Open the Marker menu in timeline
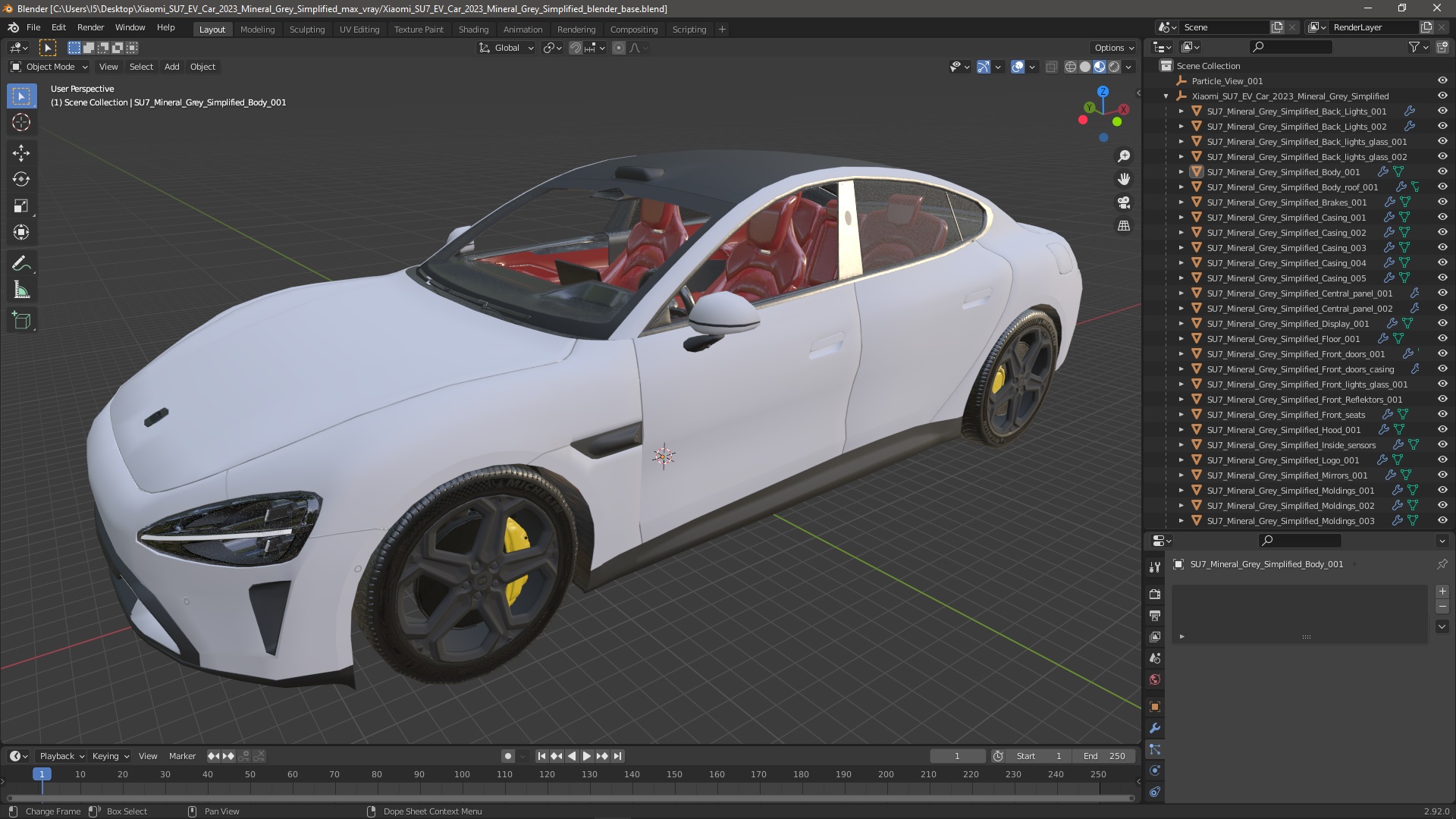Screen dimensions: 1456x819 click(x=182, y=756)
